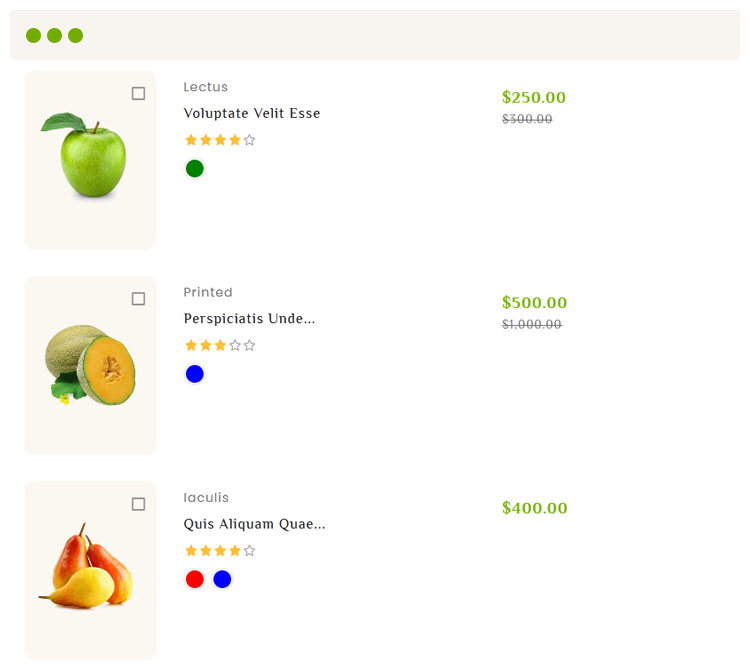Click the Lectus category label
750x670 pixels.
tap(206, 87)
